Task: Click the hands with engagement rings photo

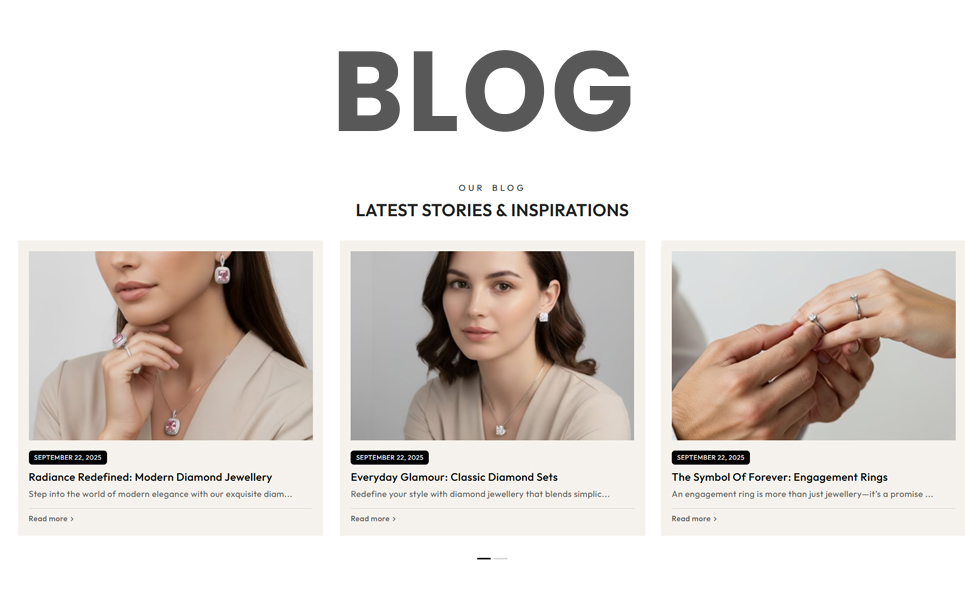Action: 814,345
